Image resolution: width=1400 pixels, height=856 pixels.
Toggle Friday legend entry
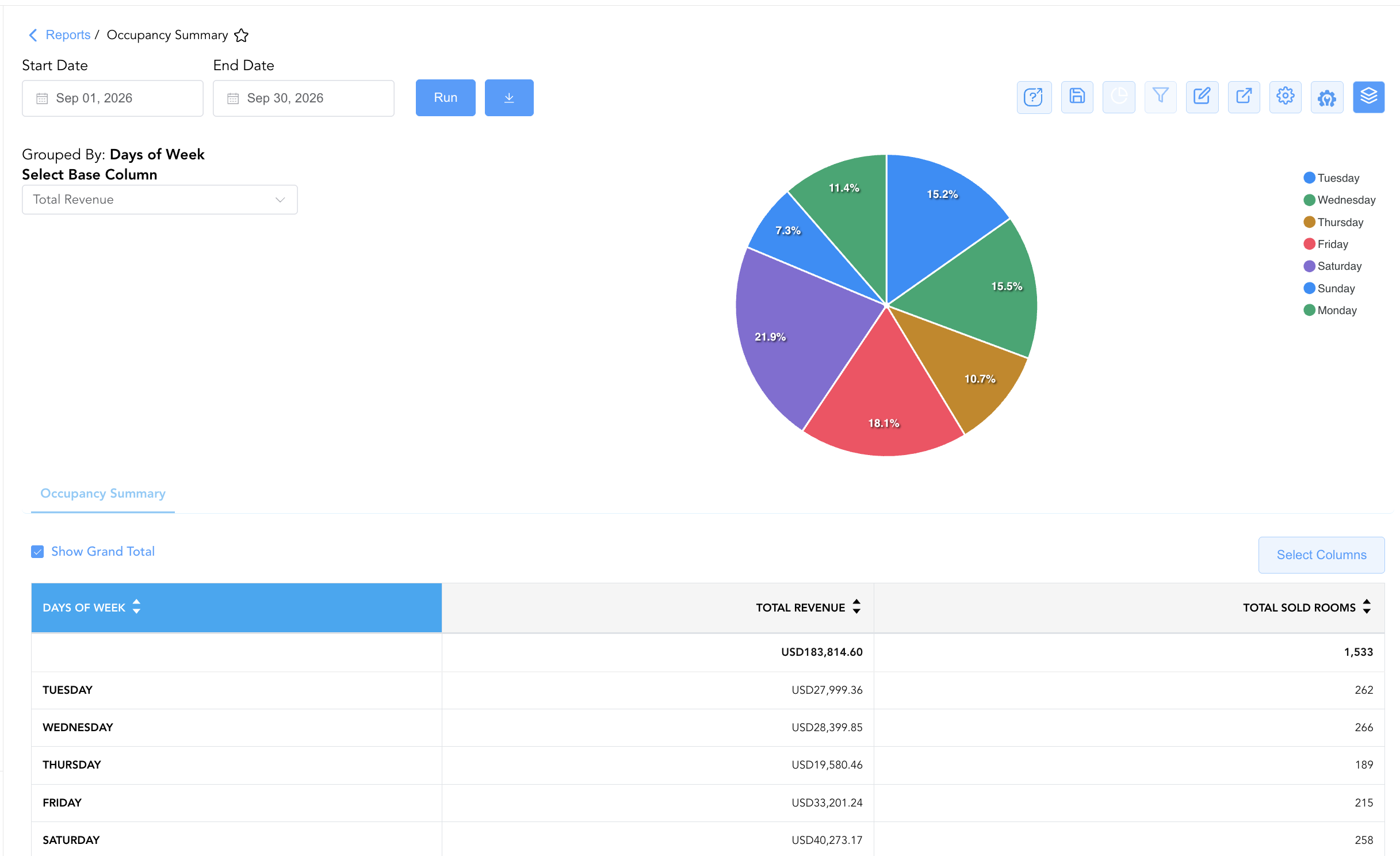point(1326,244)
